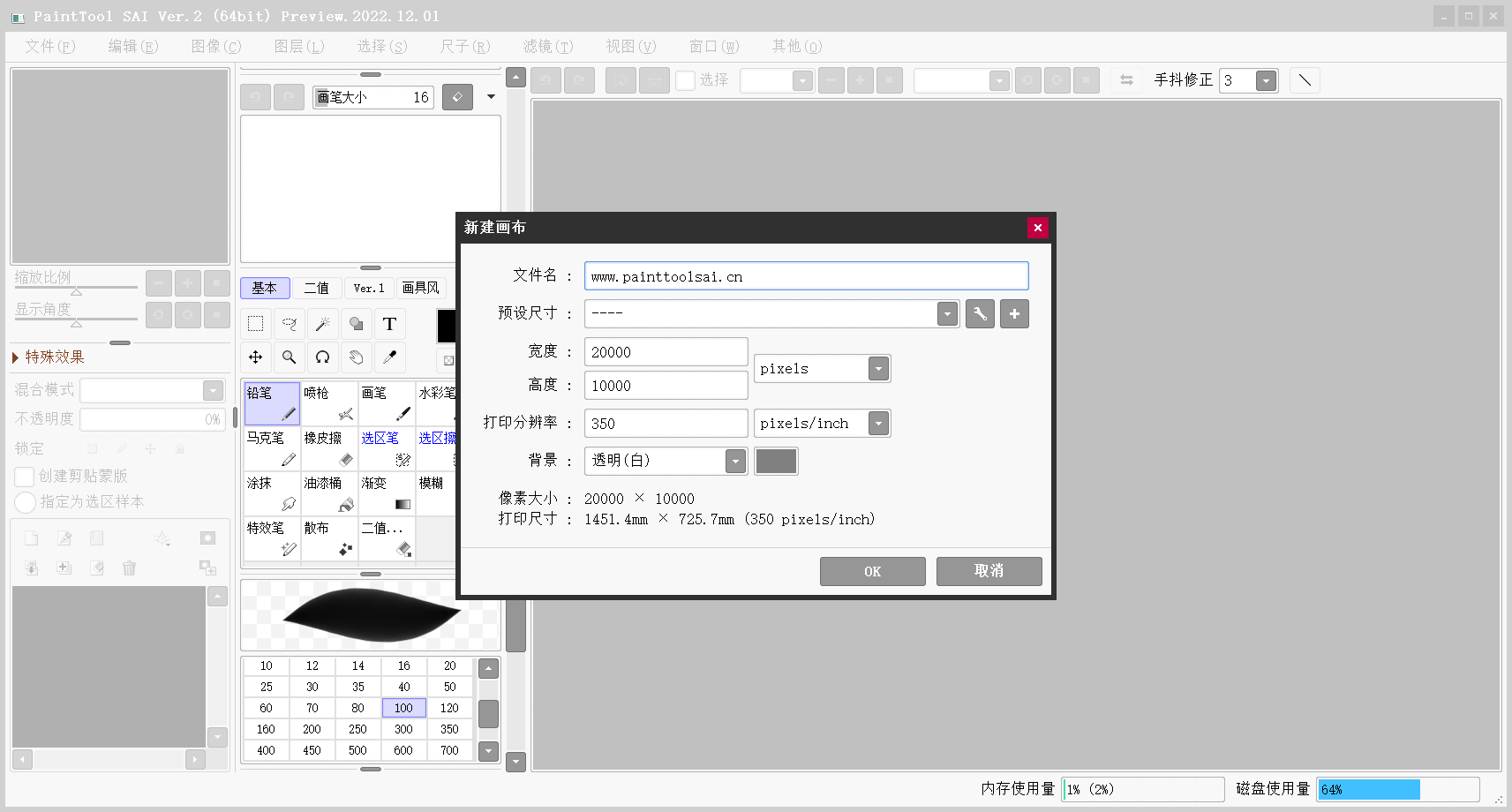Image resolution: width=1512 pixels, height=812 pixels.
Task: Select the Eyedropper color picker tool
Action: tap(389, 357)
